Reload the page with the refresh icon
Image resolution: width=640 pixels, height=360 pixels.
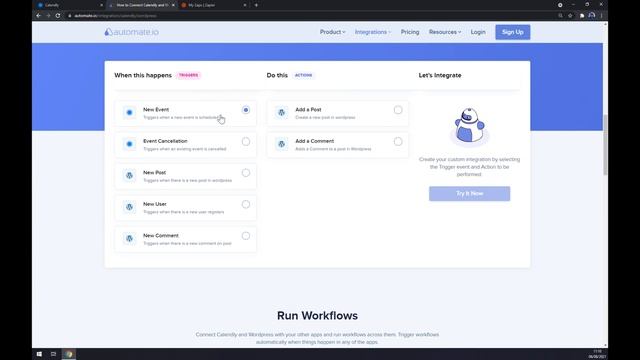[58, 16]
